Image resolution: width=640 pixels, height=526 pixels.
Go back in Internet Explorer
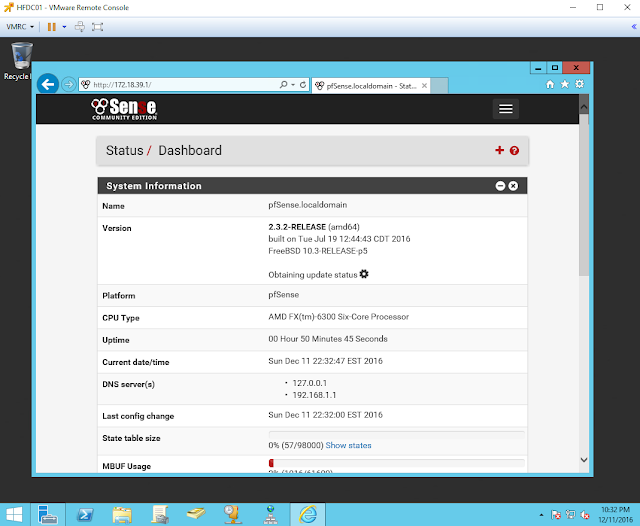pyautogui.click(x=48, y=84)
